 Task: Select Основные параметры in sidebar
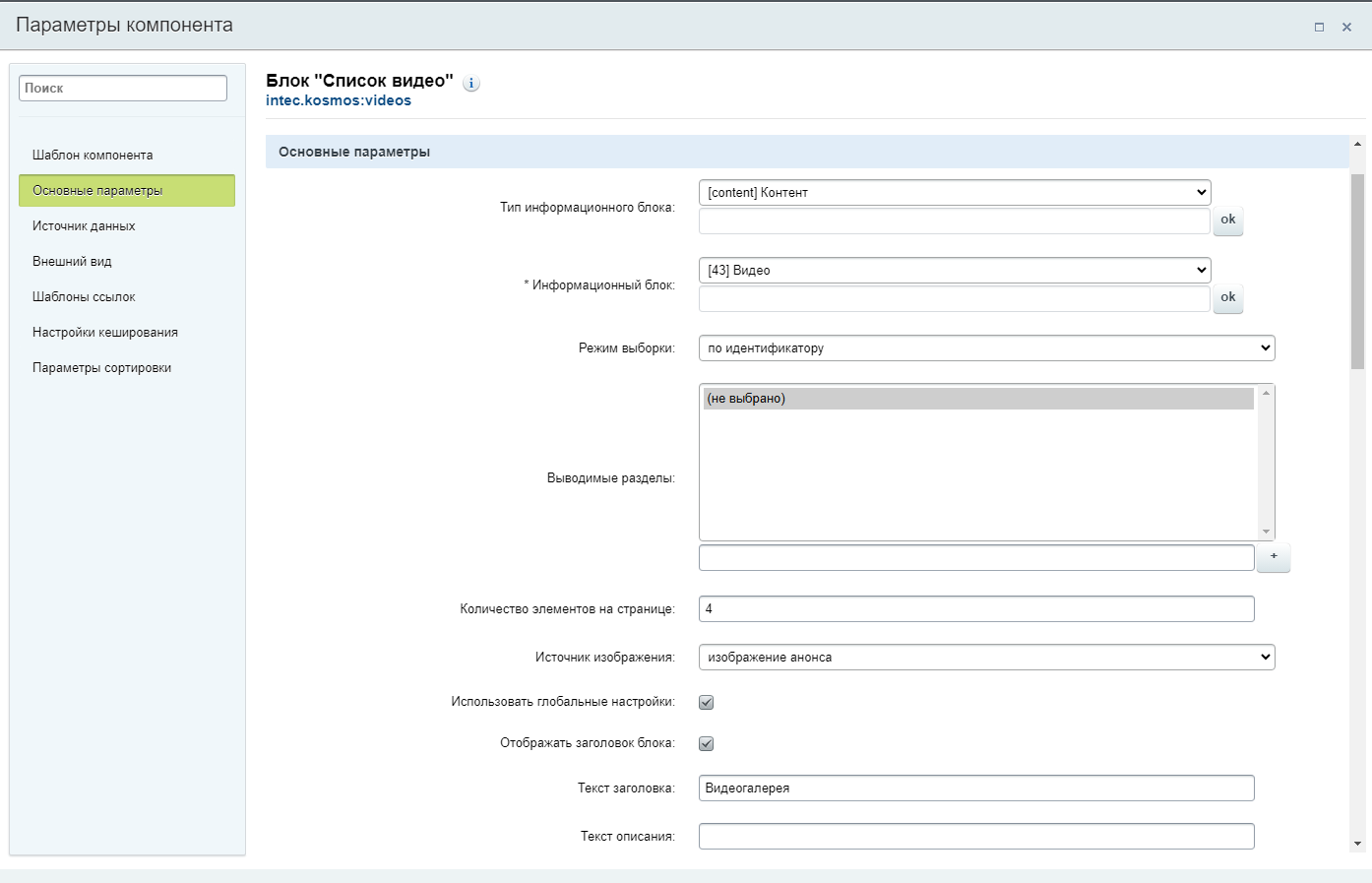point(127,190)
